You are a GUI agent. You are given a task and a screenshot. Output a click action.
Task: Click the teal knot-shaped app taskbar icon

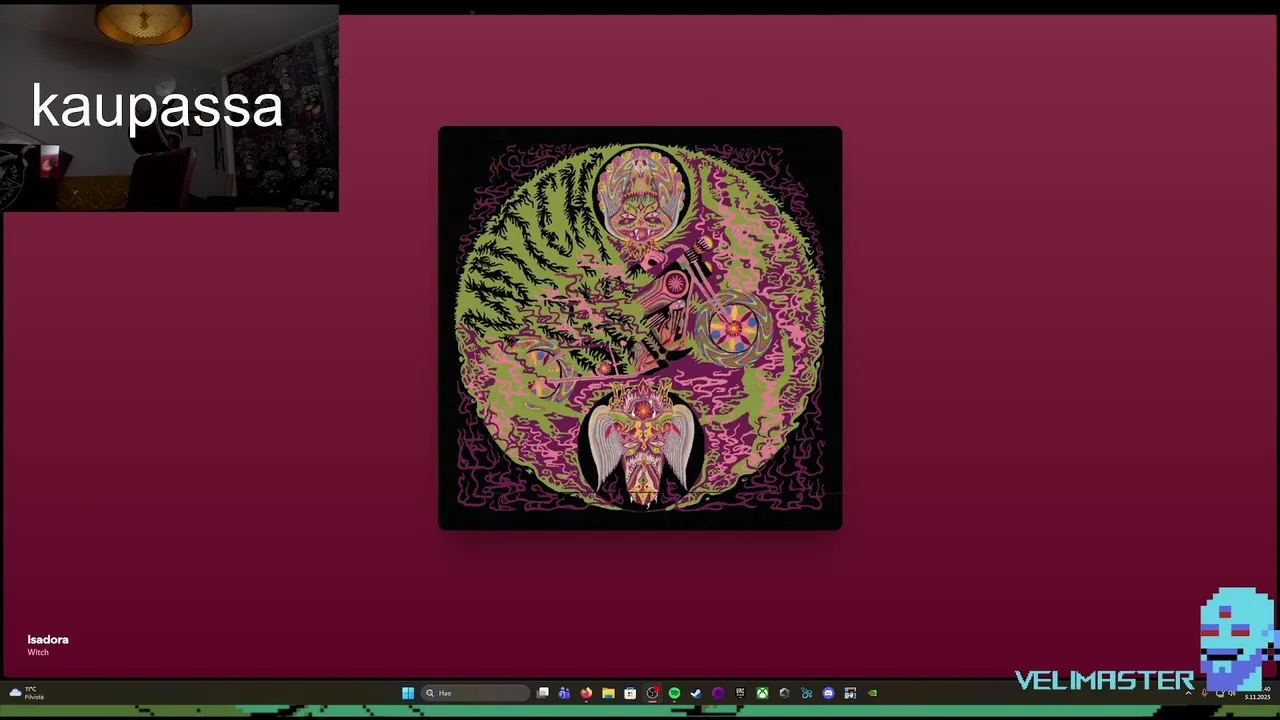pos(806,693)
